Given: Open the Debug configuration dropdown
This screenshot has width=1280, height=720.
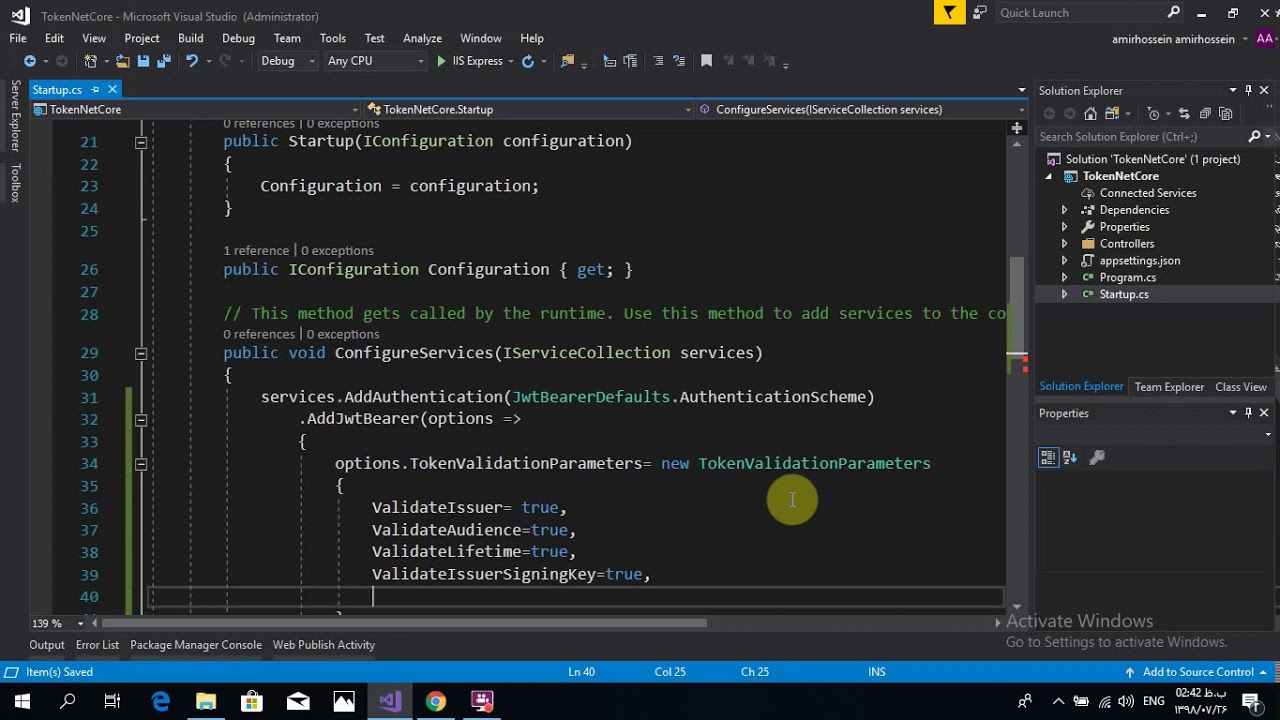Looking at the screenshot, I should (287, 61).
